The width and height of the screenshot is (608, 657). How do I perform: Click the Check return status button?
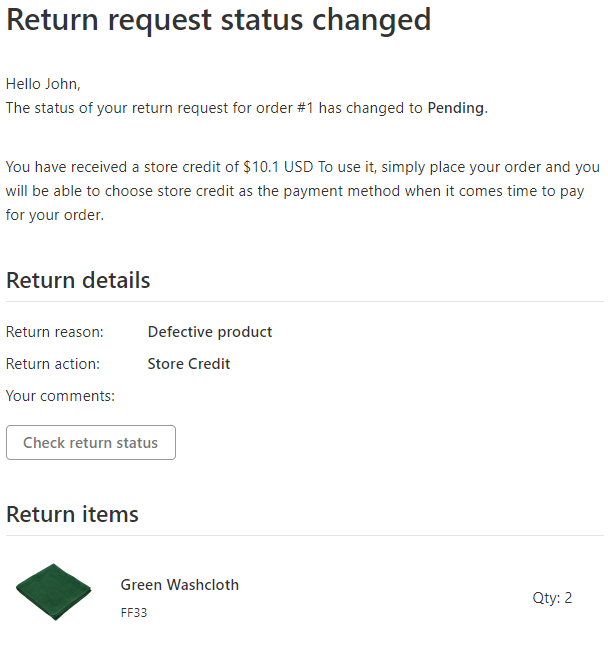91,443
